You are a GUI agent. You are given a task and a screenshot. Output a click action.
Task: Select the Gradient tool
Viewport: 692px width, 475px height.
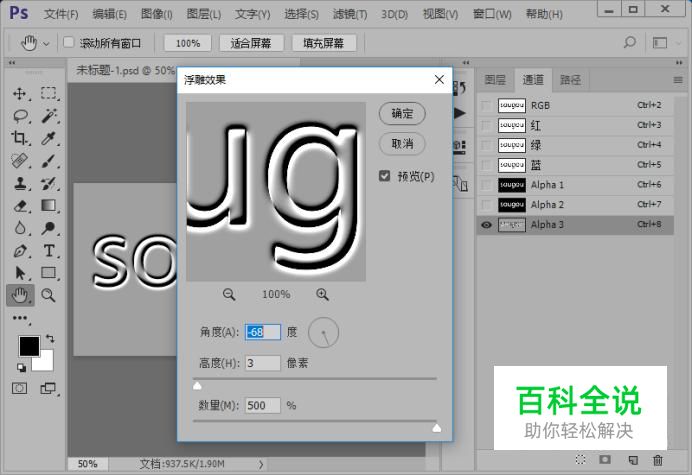[x=49, y=206]
